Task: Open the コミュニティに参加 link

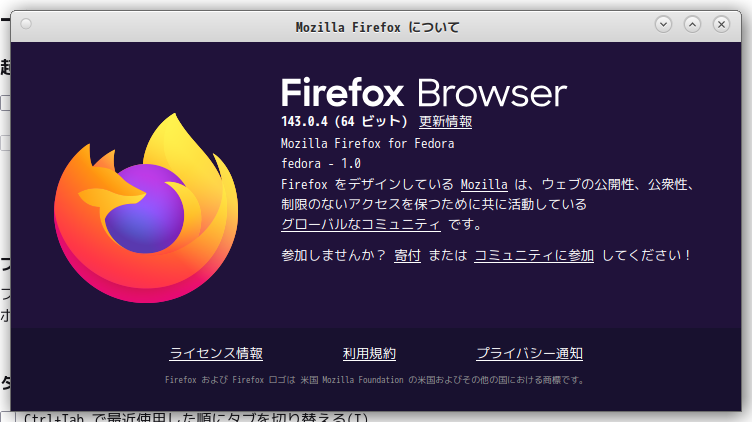Action: 534,255
